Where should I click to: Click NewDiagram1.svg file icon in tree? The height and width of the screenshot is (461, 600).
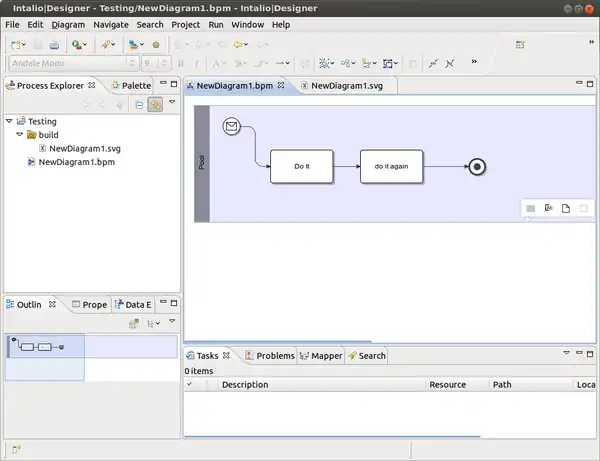42,148
